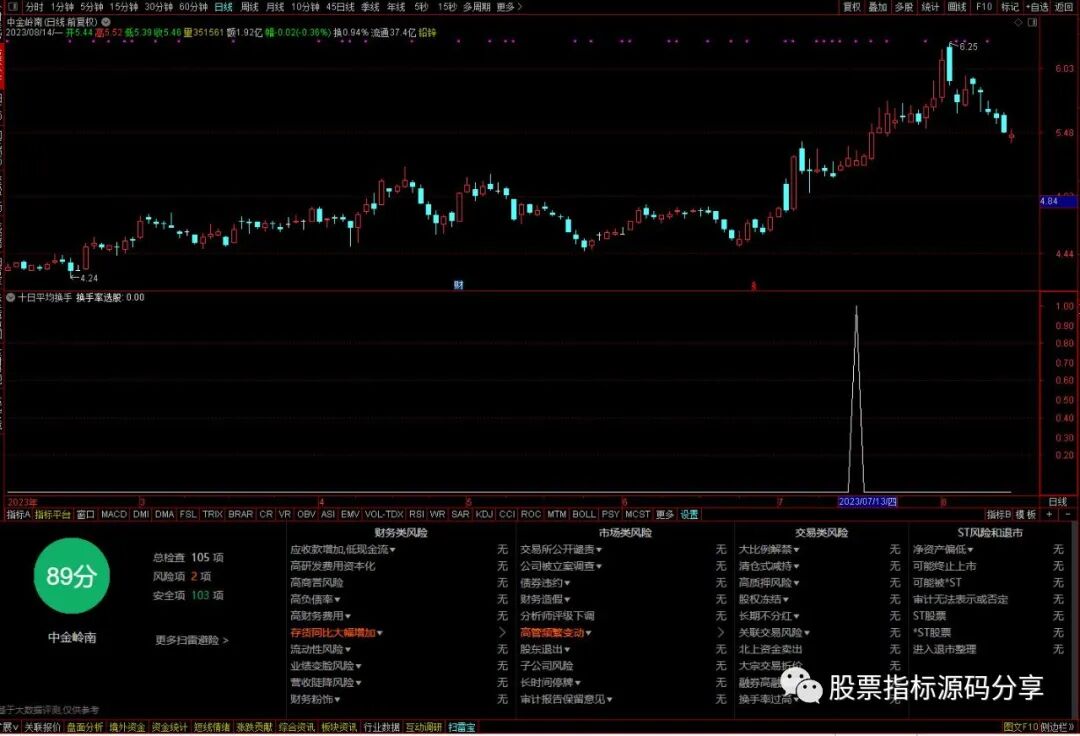Viewport: 1080px width, 736px height.
Task: Expand 交易所公开谴责 dropdown
Action: pos(561,549)
